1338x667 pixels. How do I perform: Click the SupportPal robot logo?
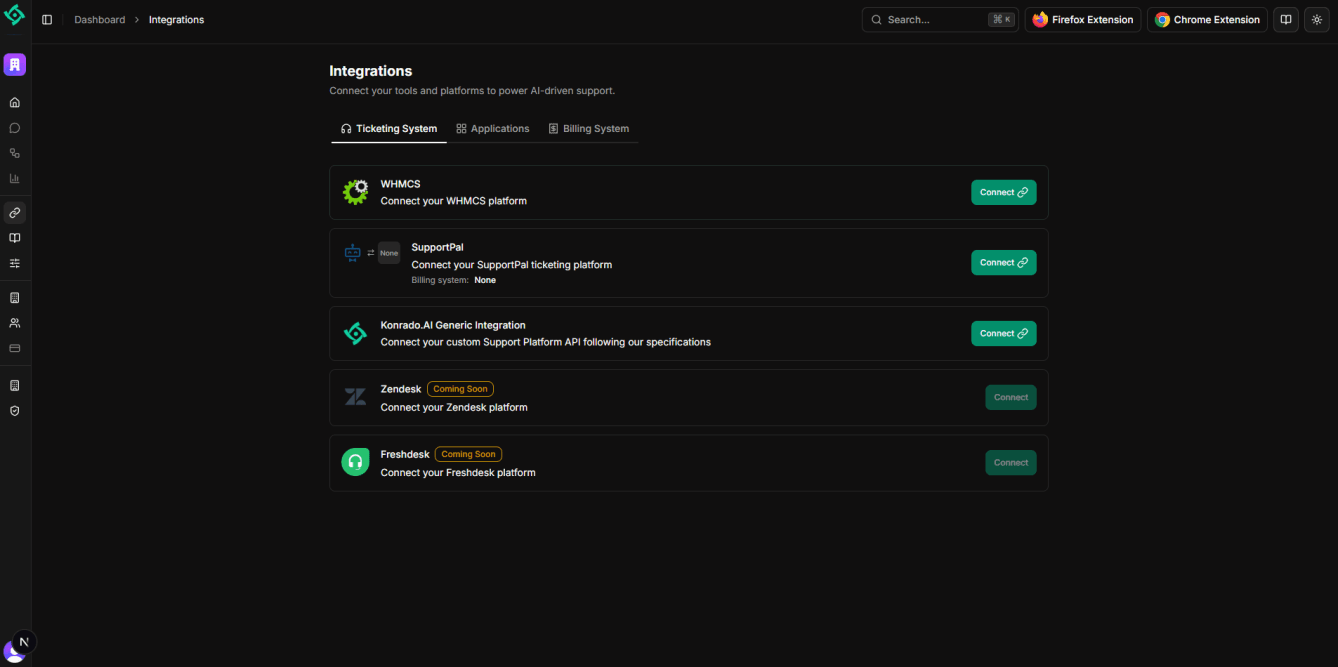click(352, 253)
